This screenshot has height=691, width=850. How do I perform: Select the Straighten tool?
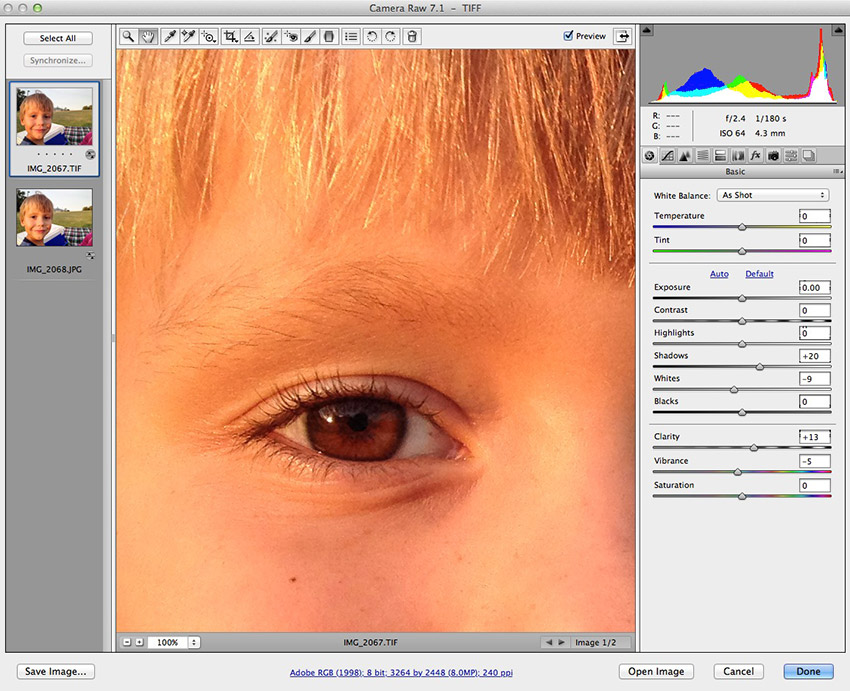pyautogui.click(x=249, y=37)
